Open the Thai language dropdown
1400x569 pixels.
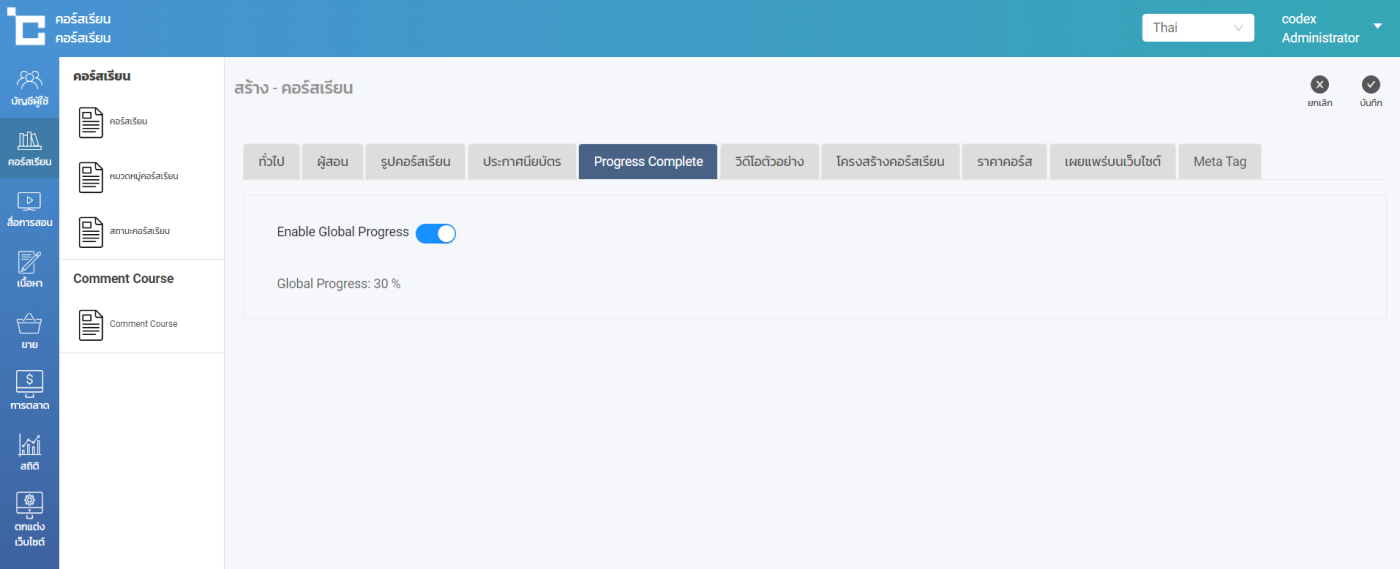(1197, 28)
